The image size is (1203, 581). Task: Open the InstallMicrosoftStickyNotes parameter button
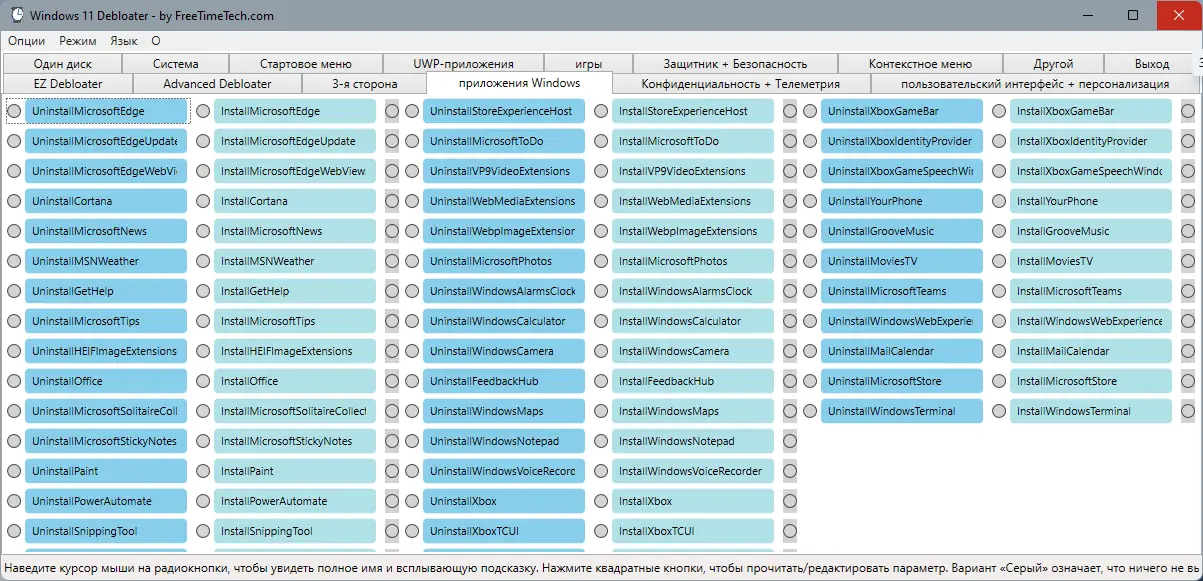(295, 441)
